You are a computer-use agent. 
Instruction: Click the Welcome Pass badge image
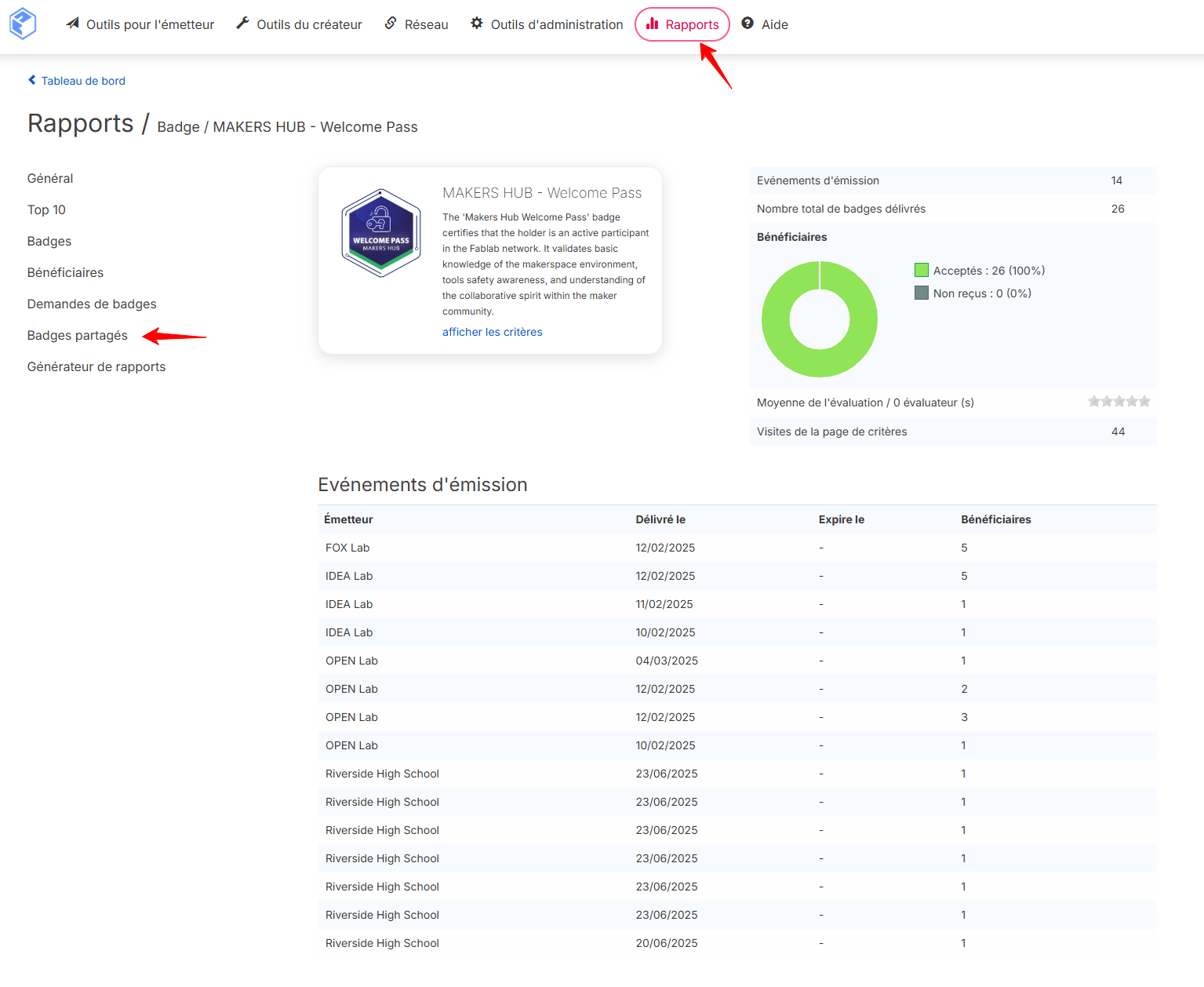coord(381,233)
